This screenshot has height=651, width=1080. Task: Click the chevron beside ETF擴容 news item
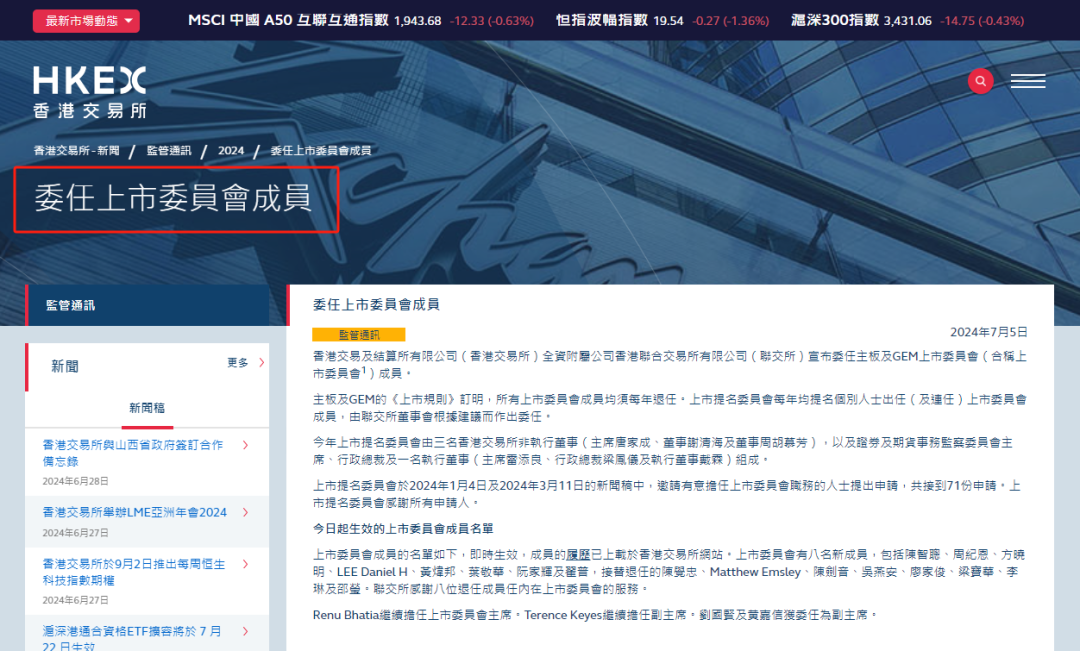(x=246, y=631)
